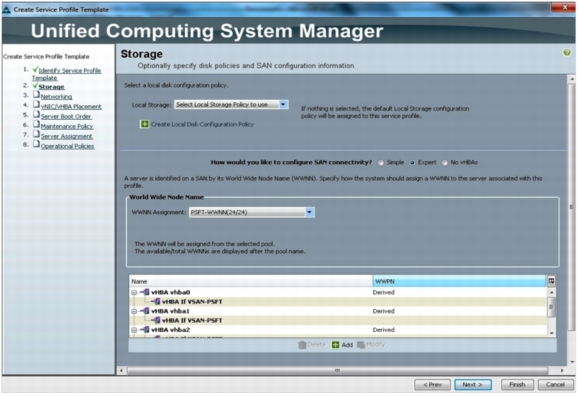Click the application icon in title bar
Screen dimensions: 578x396
6,10
